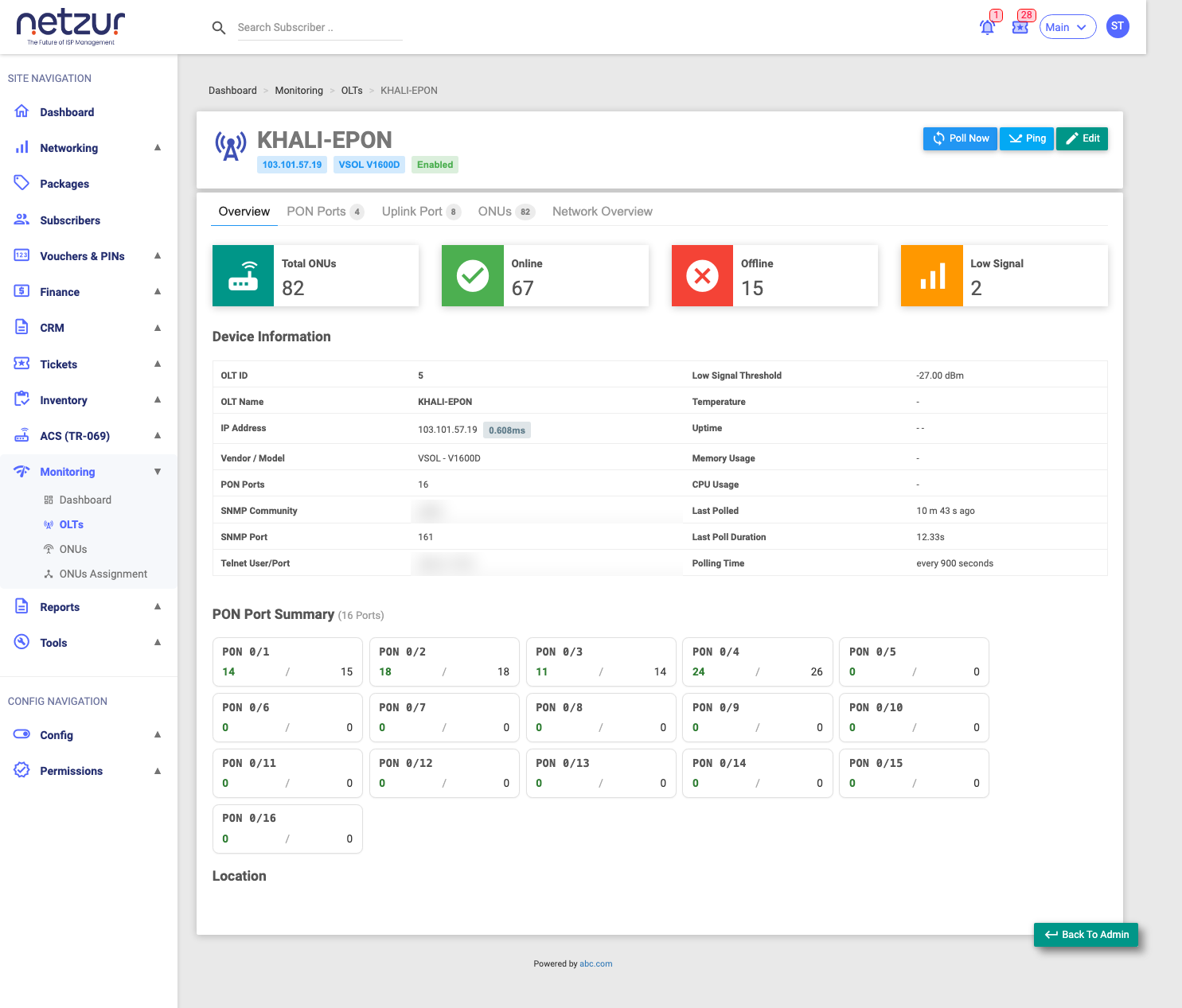Click the Offline red cross tile icon
1182x1008 pixels.
coord(702,275)
